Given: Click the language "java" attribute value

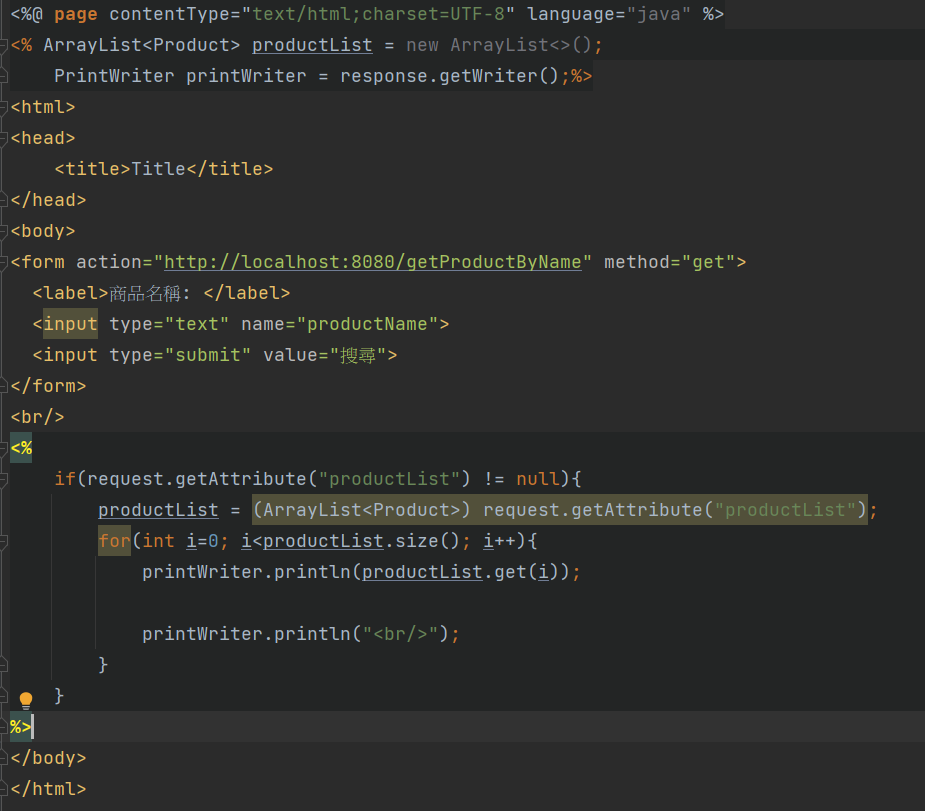Looking at the screenshot, I should pyautogui.click(x=658, y=14).
